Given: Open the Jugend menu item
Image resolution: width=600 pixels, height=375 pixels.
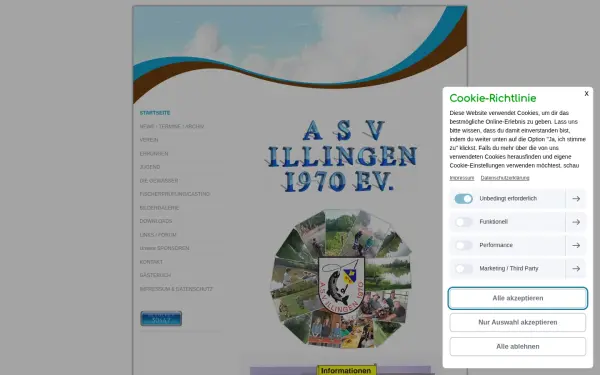Looking at the screenshot, I should click(150, 167).
